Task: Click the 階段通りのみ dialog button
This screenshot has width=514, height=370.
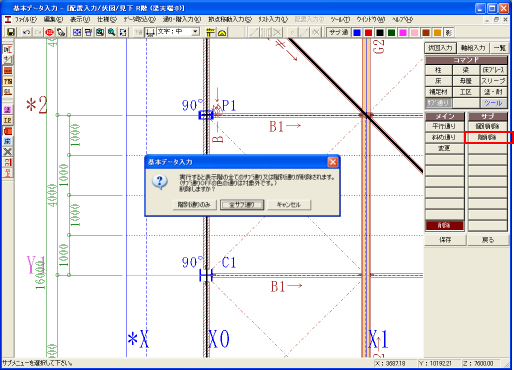Action: pyautogui.click(x=194, y=205)
